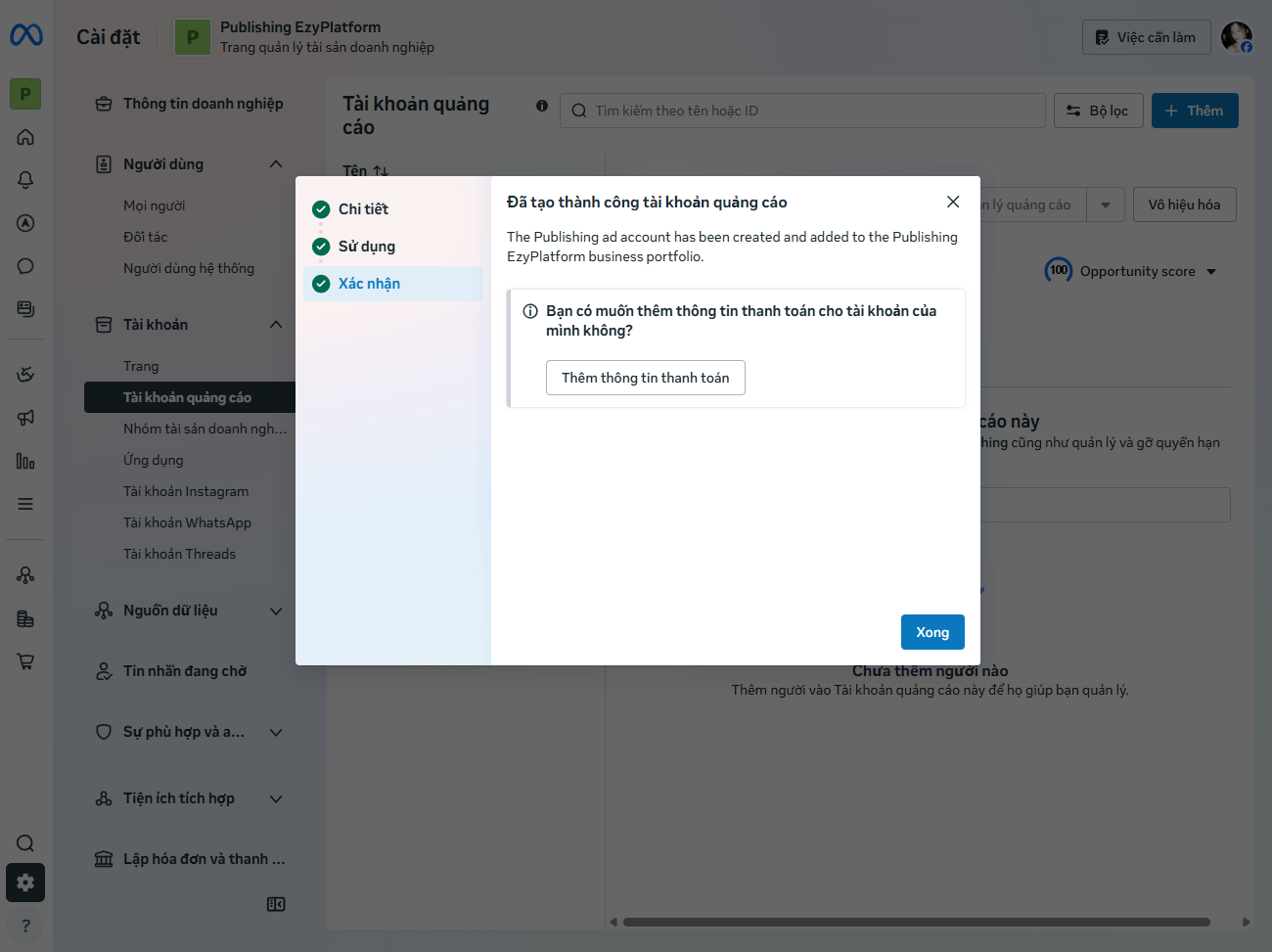This screenshot has height=952, width=1272.
Task: Open the bar chart icon in left rail
Action: 25,461
